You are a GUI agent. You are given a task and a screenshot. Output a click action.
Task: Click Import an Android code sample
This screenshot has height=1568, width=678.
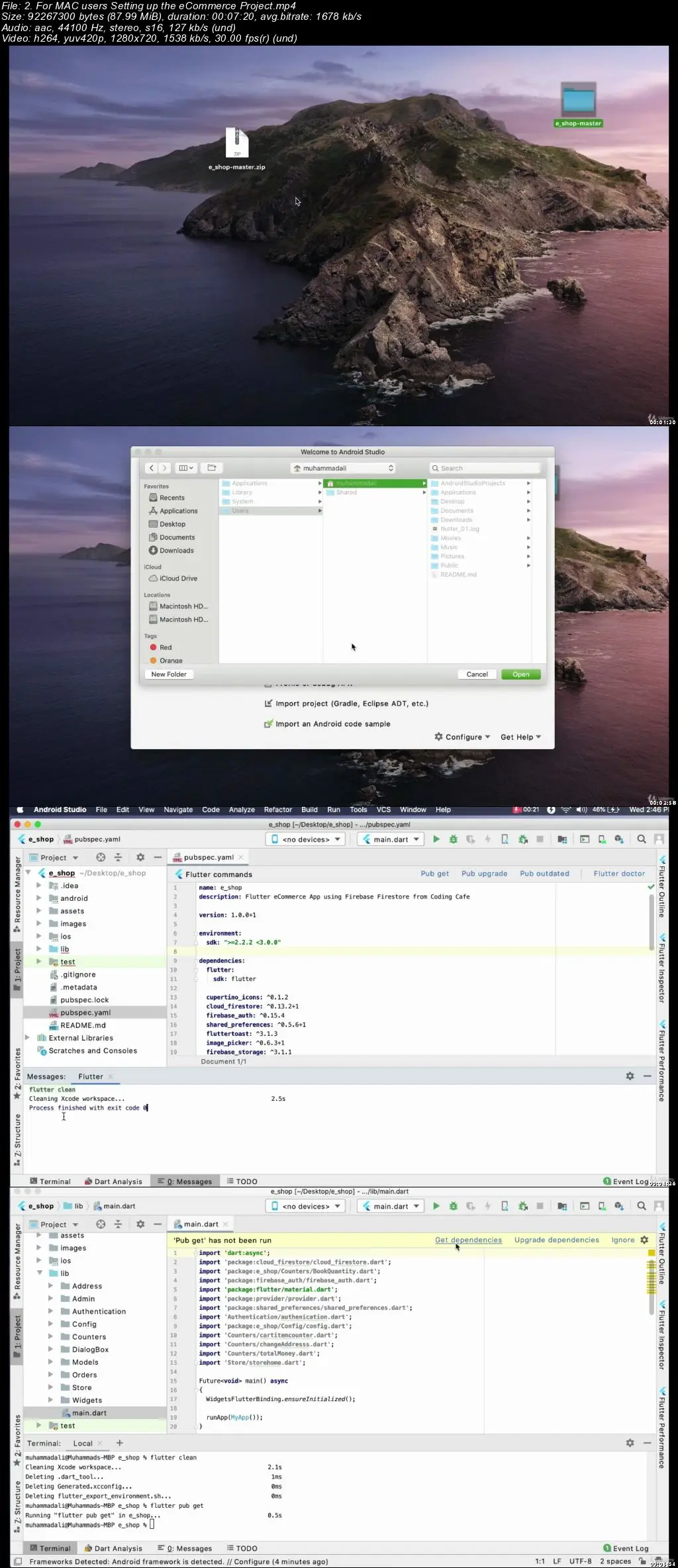pos(327,724)
